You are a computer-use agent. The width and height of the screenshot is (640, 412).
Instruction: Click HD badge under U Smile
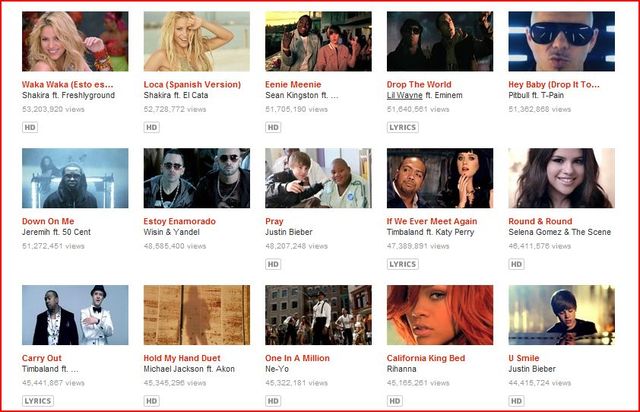516,401
